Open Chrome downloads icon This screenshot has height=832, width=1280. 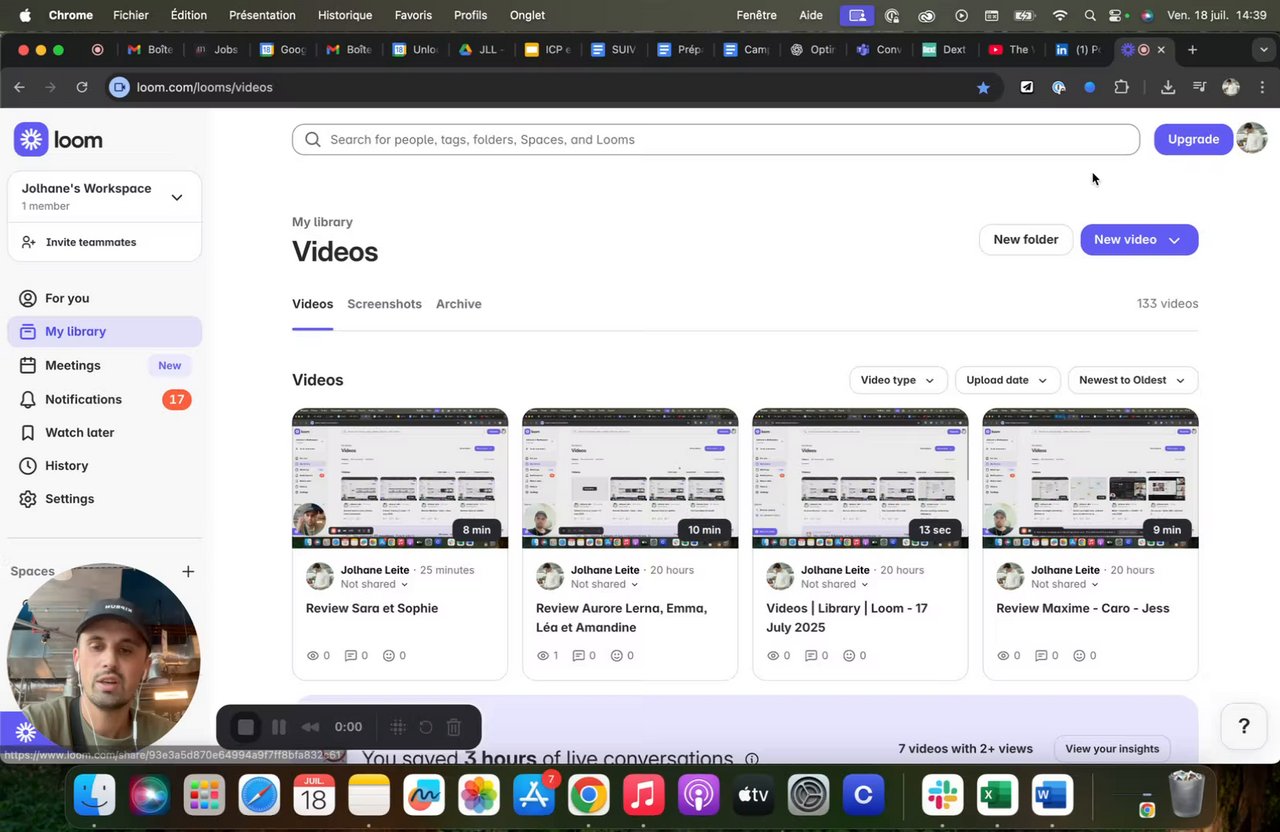(1167, 87)
